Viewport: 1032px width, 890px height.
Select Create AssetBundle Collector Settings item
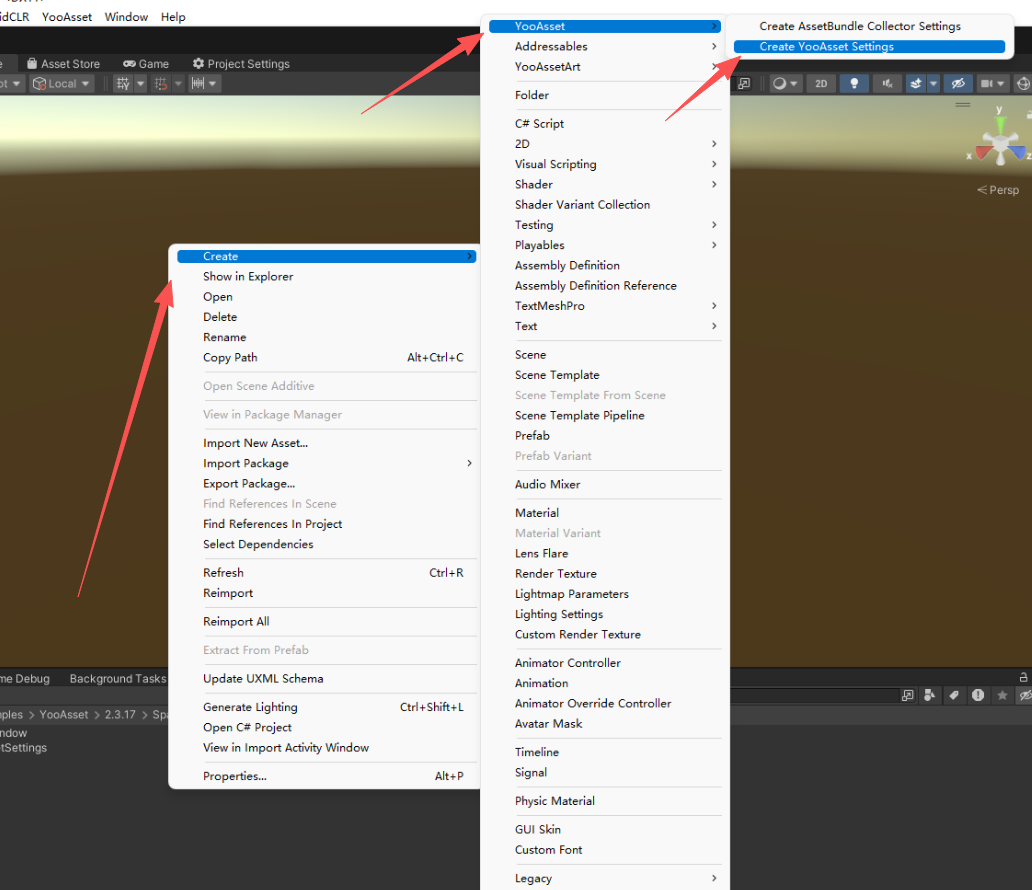(x=869, y=26)
